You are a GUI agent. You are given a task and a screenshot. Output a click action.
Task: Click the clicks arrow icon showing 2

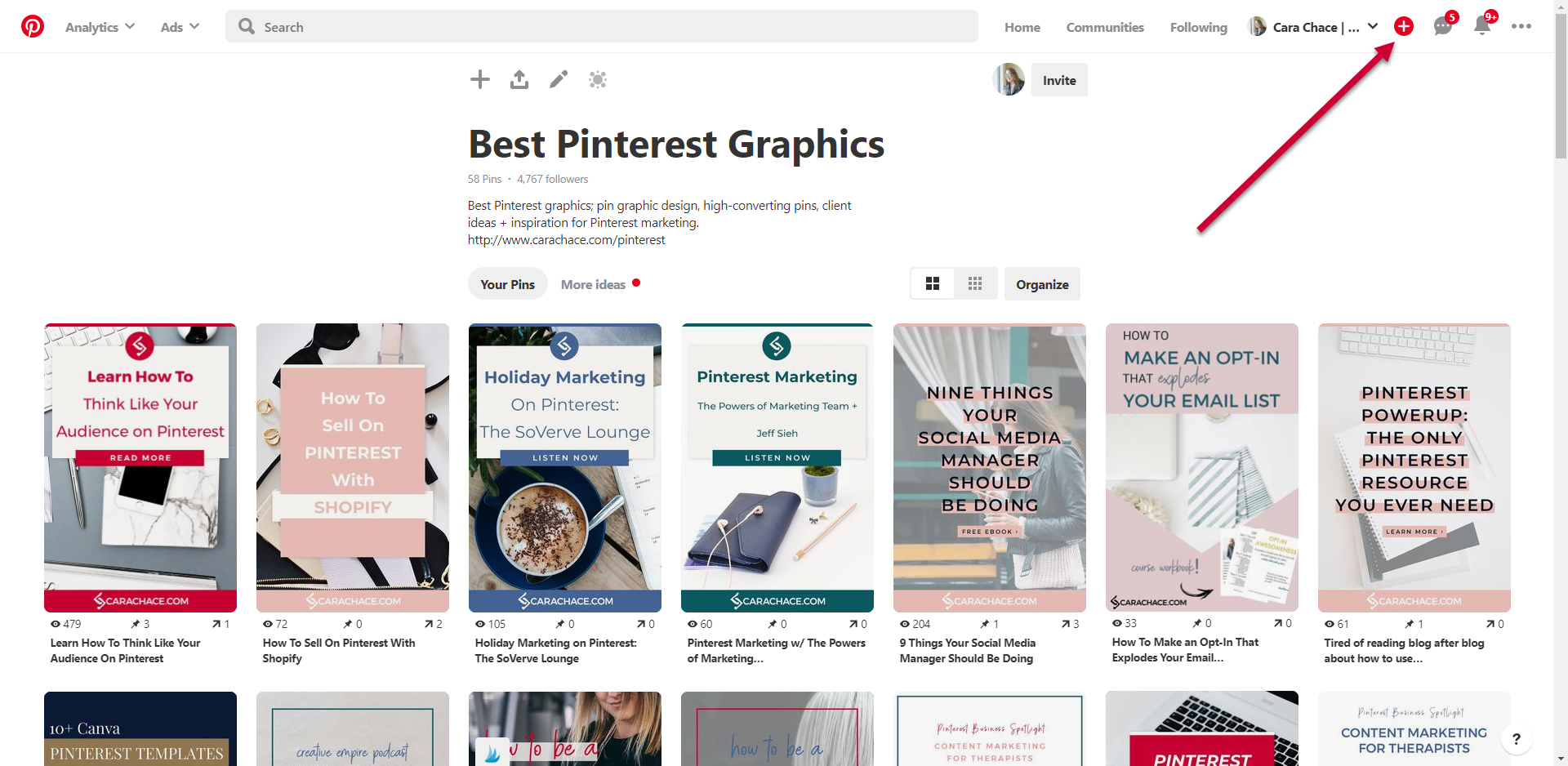tap(429, 624)
